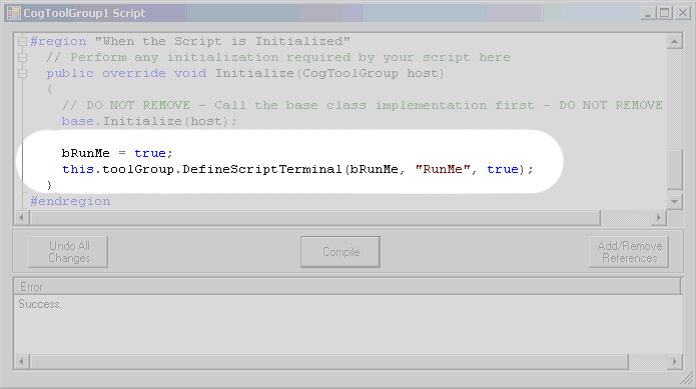This screenshot has height=389, width=696.
Task: Click the code editor scroll up arrow
Action: point(674,41)
